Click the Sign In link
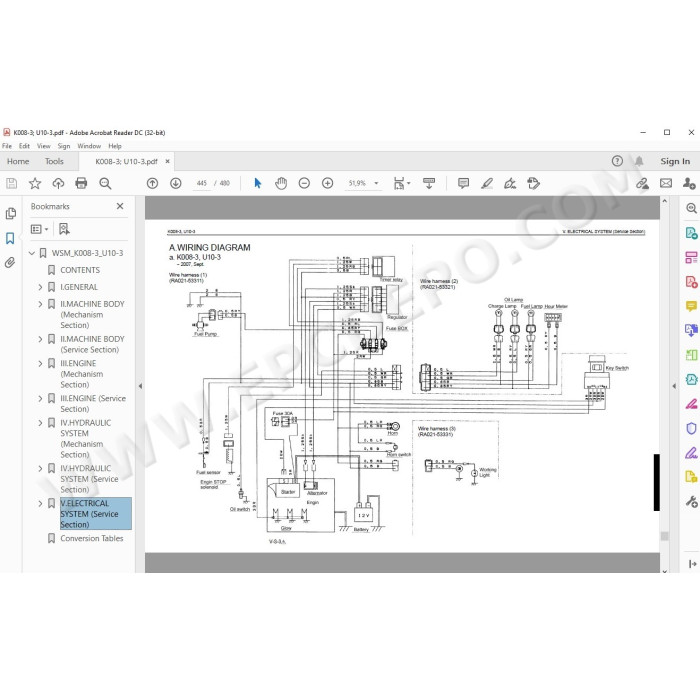Screen dimensions: 700x700 (675, 161)
